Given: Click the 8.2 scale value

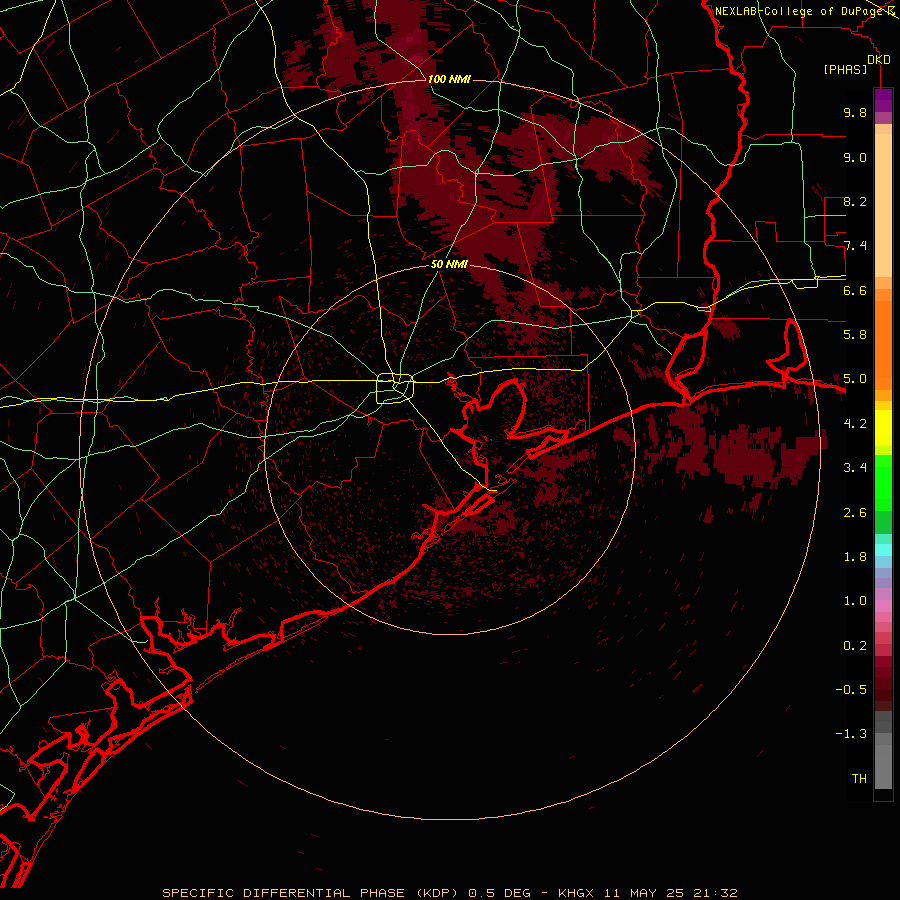Looking at the screenshot, I should [x=855, y=202].
